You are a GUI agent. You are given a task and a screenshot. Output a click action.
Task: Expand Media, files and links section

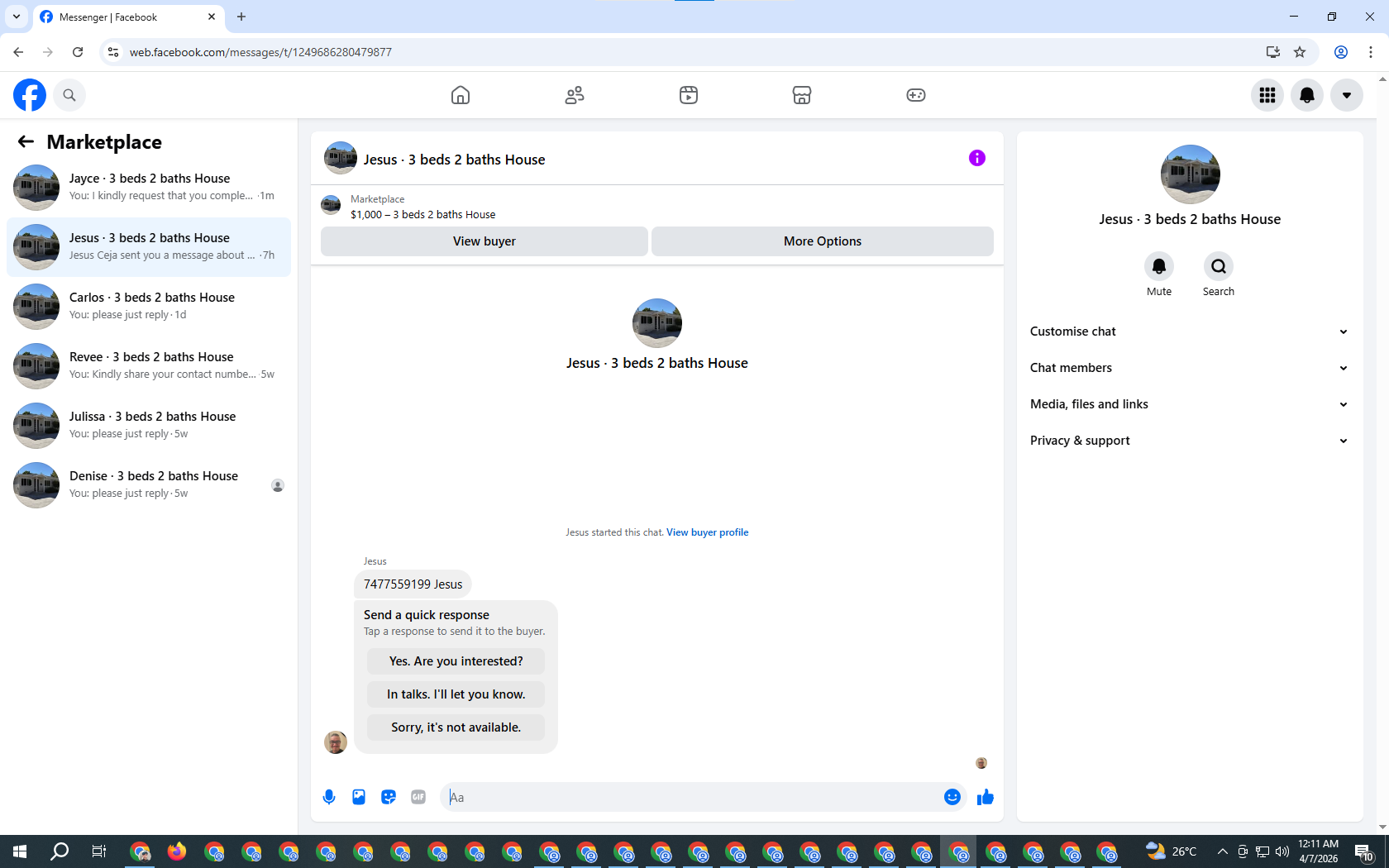[1190, 404]
